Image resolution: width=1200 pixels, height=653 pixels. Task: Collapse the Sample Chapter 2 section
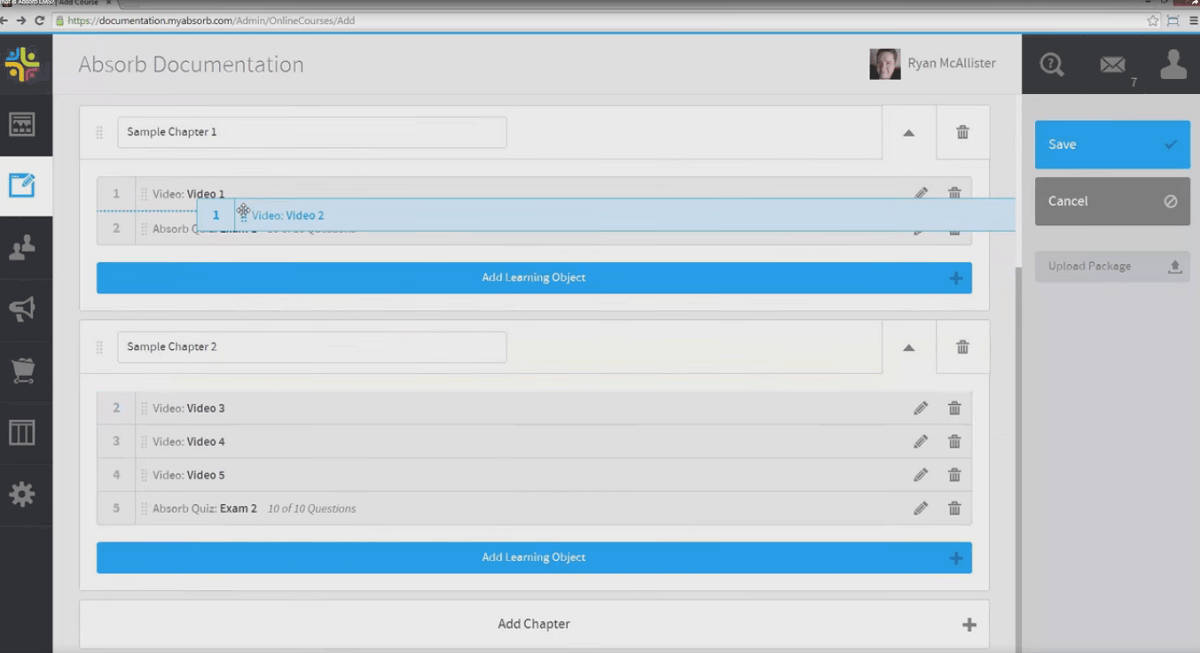(908, 346)
